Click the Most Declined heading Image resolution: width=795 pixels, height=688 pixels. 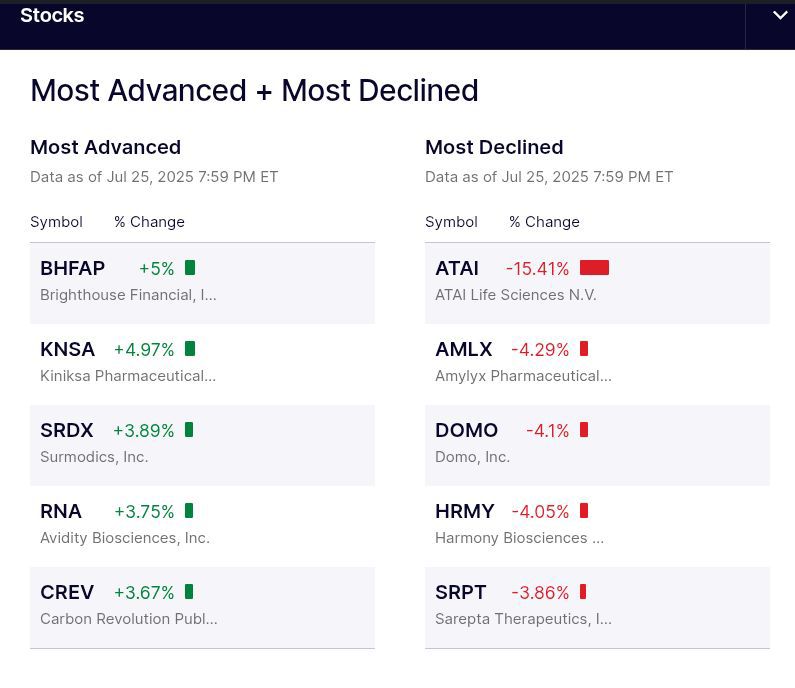pyautogui.click(x=494, y=148)
